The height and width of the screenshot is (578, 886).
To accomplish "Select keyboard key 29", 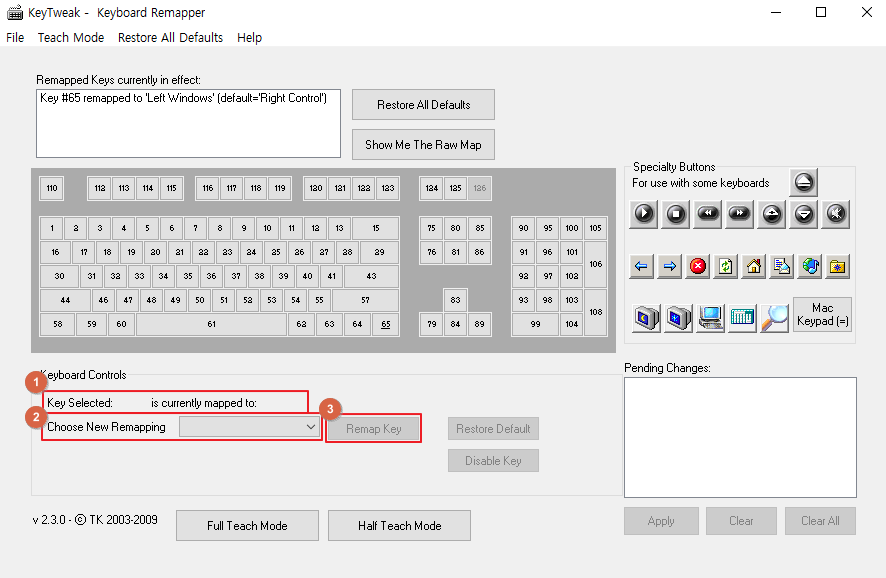I will pyautogui.click(x=379, y=252).
